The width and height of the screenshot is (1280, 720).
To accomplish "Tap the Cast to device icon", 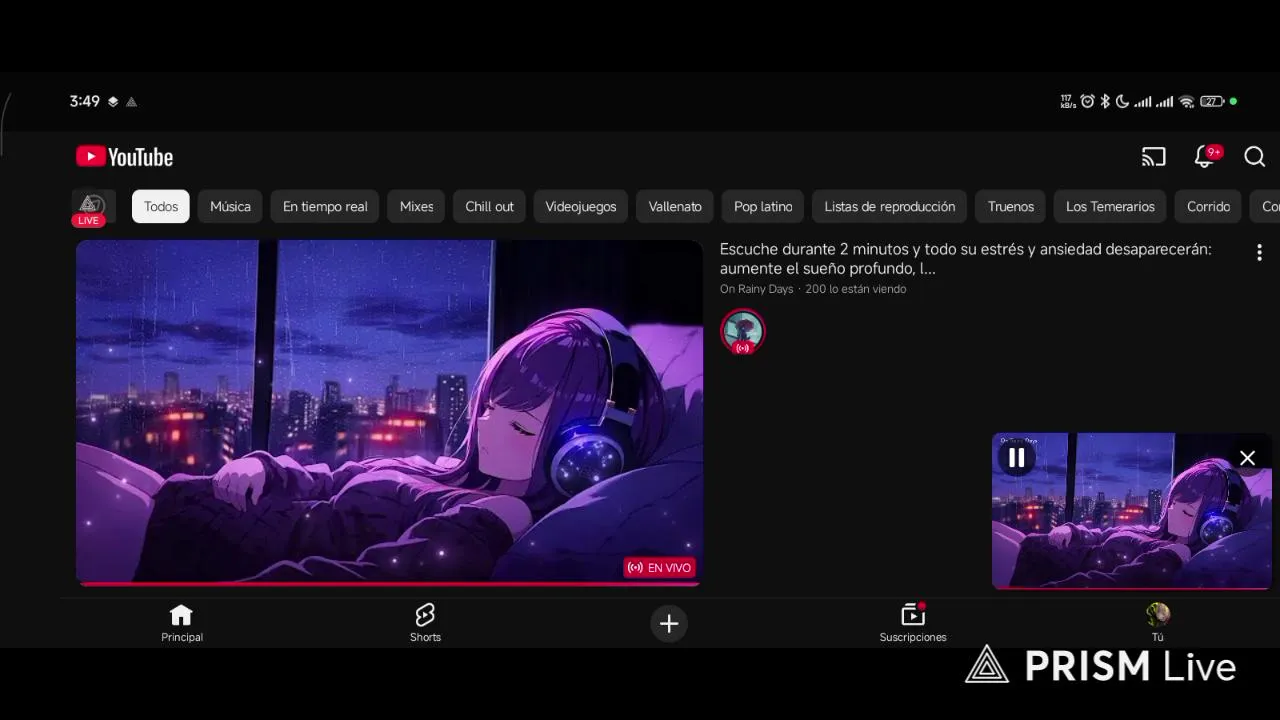I will pyautogui.click(x=1154, y=157).
